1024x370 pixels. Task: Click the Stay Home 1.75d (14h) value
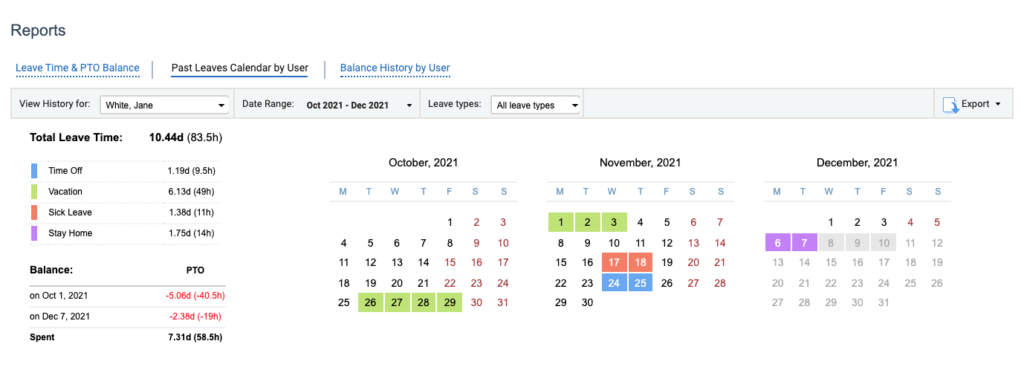point(192,233)
